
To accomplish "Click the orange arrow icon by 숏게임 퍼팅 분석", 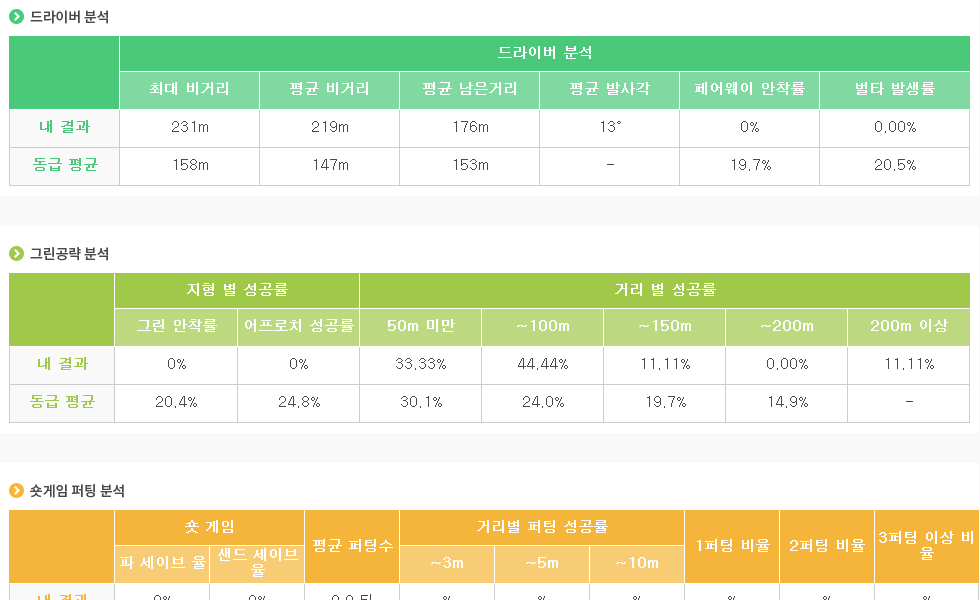I will coord(16,491).
